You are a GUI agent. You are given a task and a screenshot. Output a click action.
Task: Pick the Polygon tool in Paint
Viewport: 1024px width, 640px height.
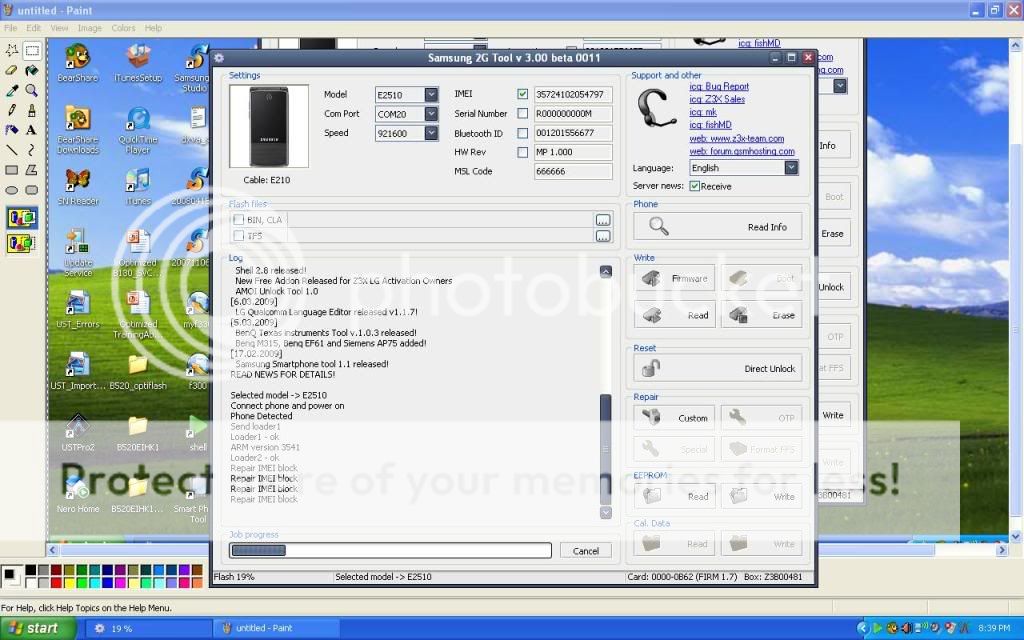click(x=31, y=170)
